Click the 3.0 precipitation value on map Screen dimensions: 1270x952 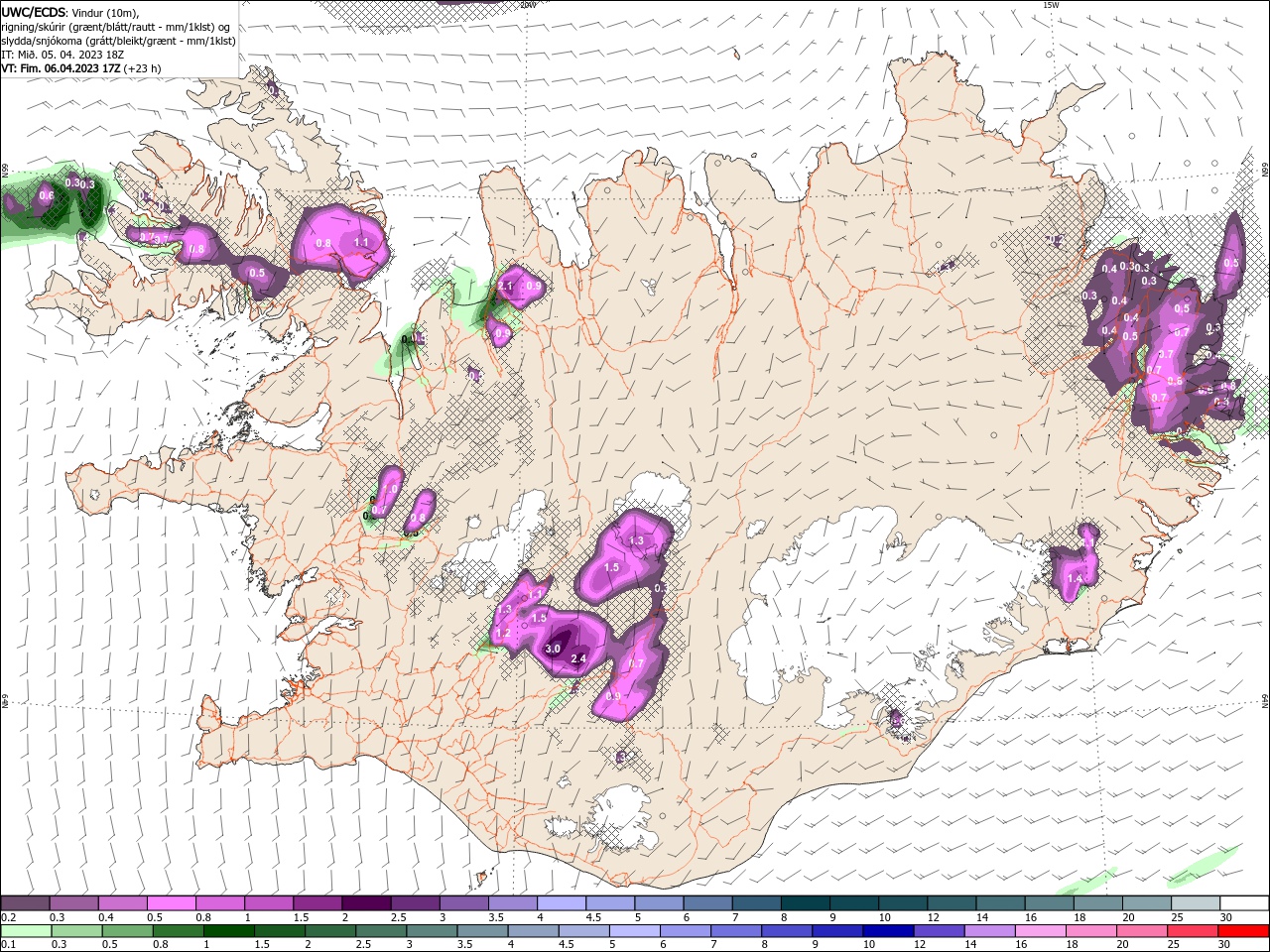point(553,649)
